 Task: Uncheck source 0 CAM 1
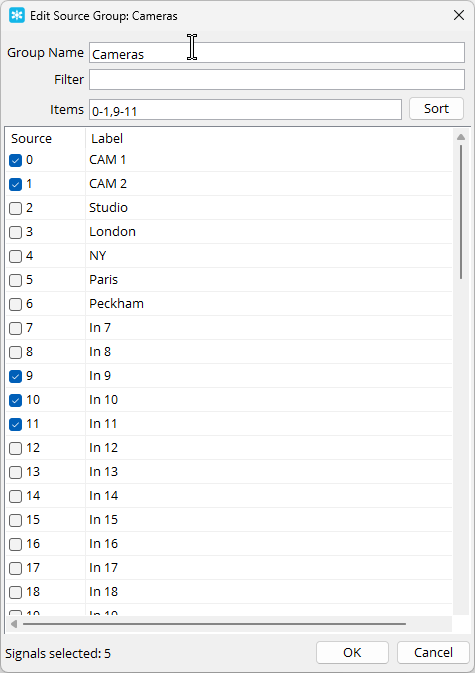coord(15,161)
